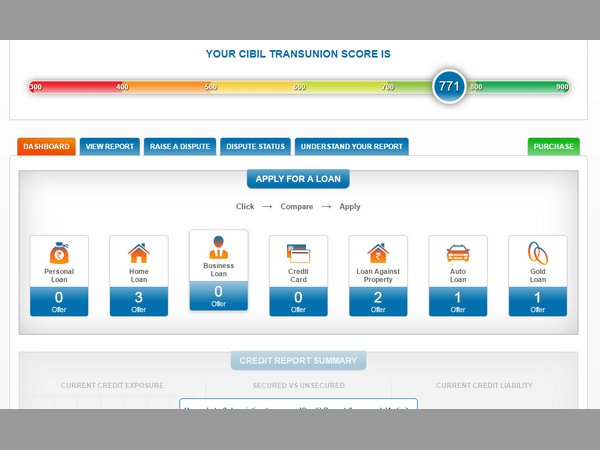Switch to the View Report tab
The height and width of the screenshot is (450, 600).
click(109, 147)
